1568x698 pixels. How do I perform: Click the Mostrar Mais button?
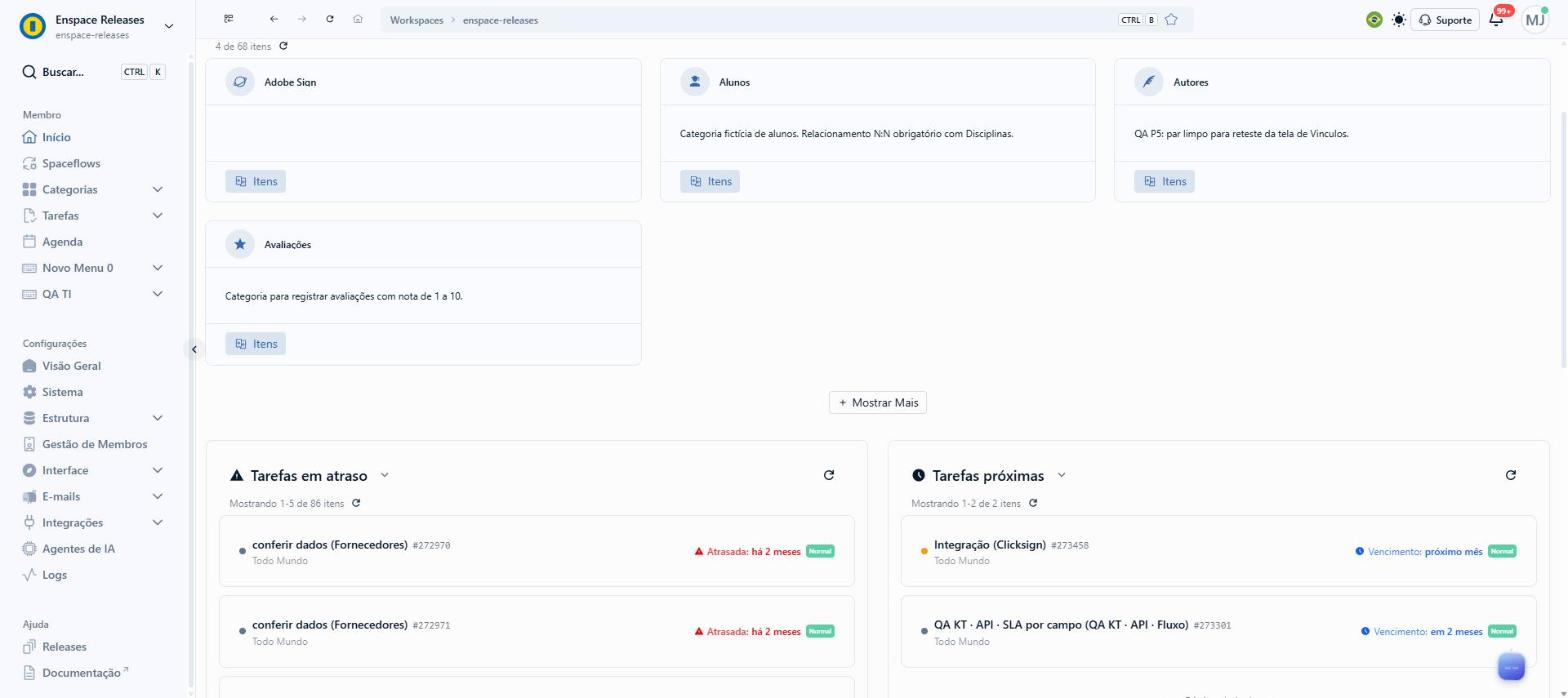(x=878, y=402)
